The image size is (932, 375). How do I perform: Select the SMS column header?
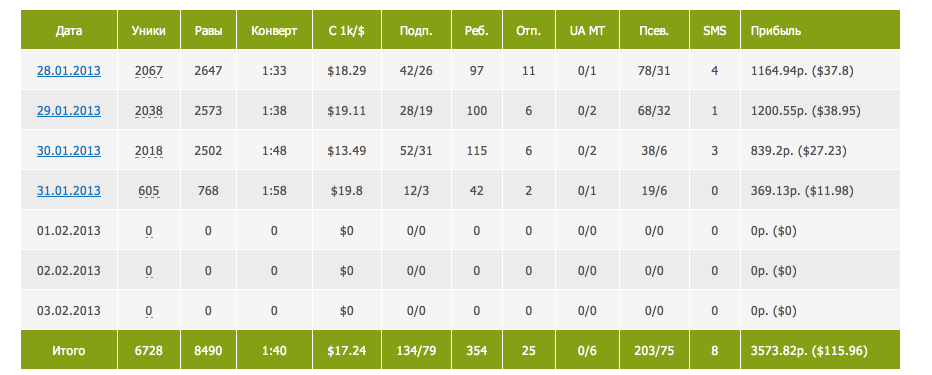coord(714,30)
